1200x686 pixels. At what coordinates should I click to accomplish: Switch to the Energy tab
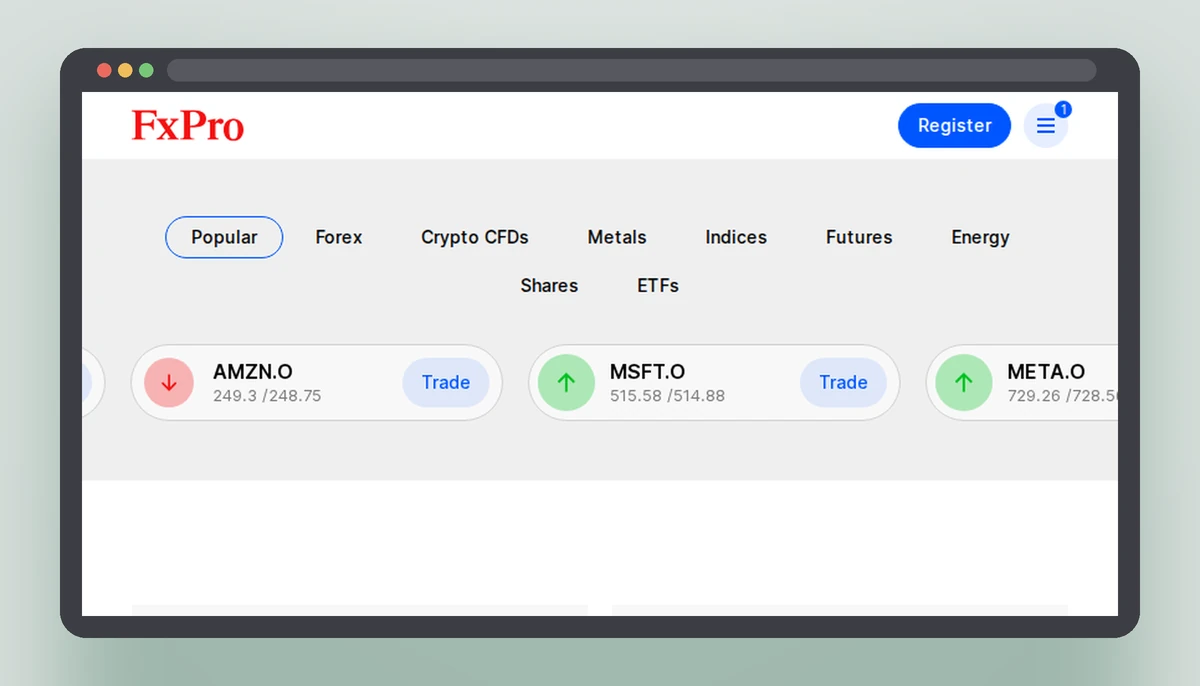click(980, 237)
